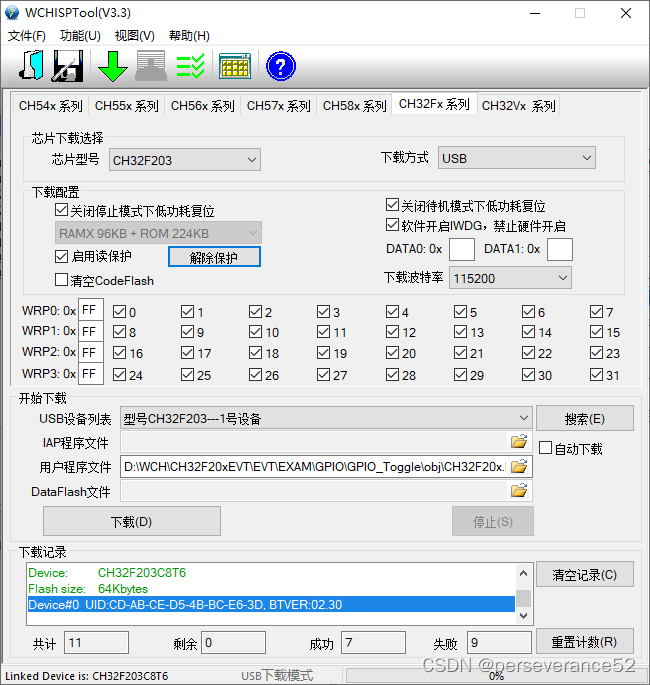Click the open file toolbar icon
Viewport: 650px width, 685px height.
(31, 66)
